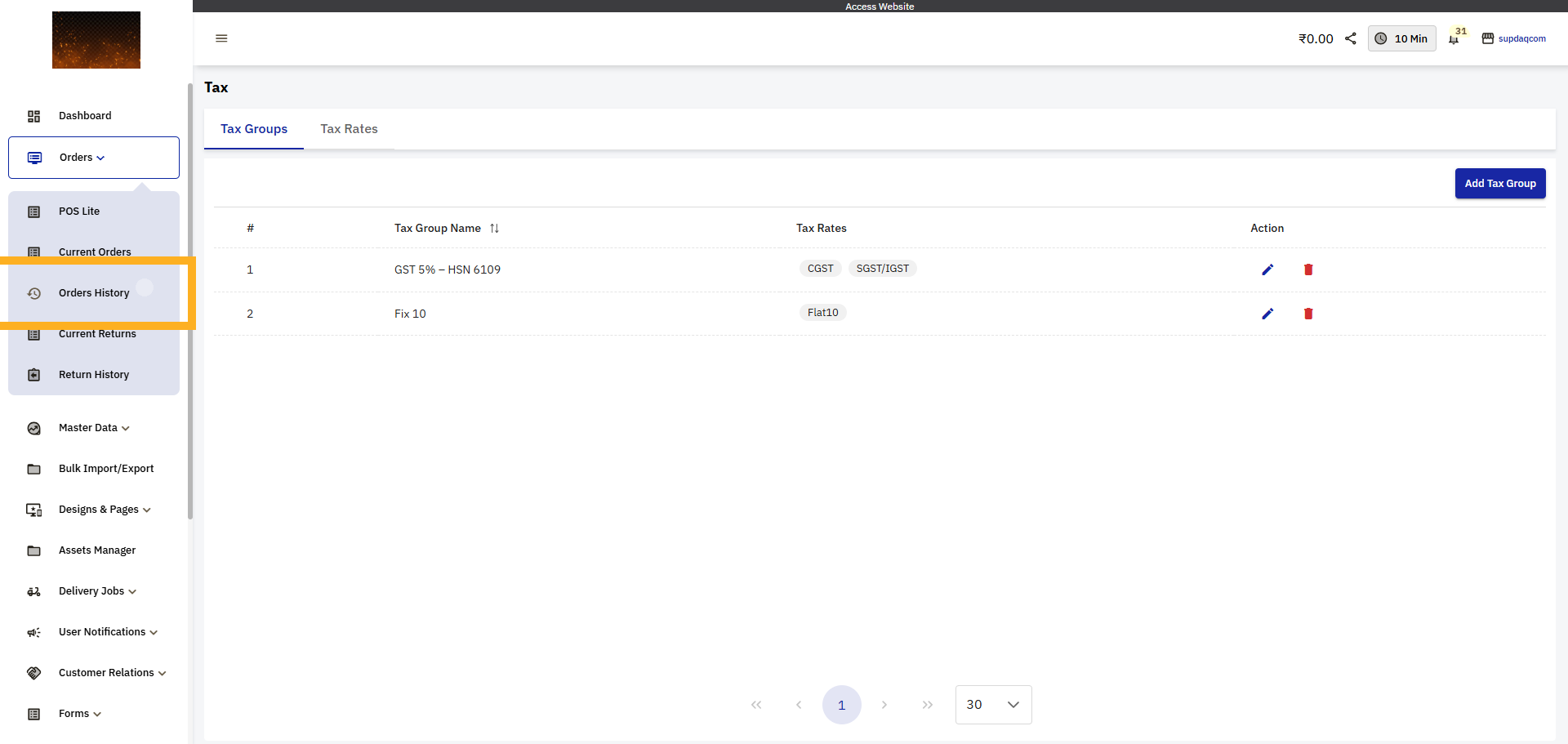The height and width of the screenshot is (744, 1568).
Task: Click the Bulk Import/Export sidebar icon
Action: tap(33, 468)
